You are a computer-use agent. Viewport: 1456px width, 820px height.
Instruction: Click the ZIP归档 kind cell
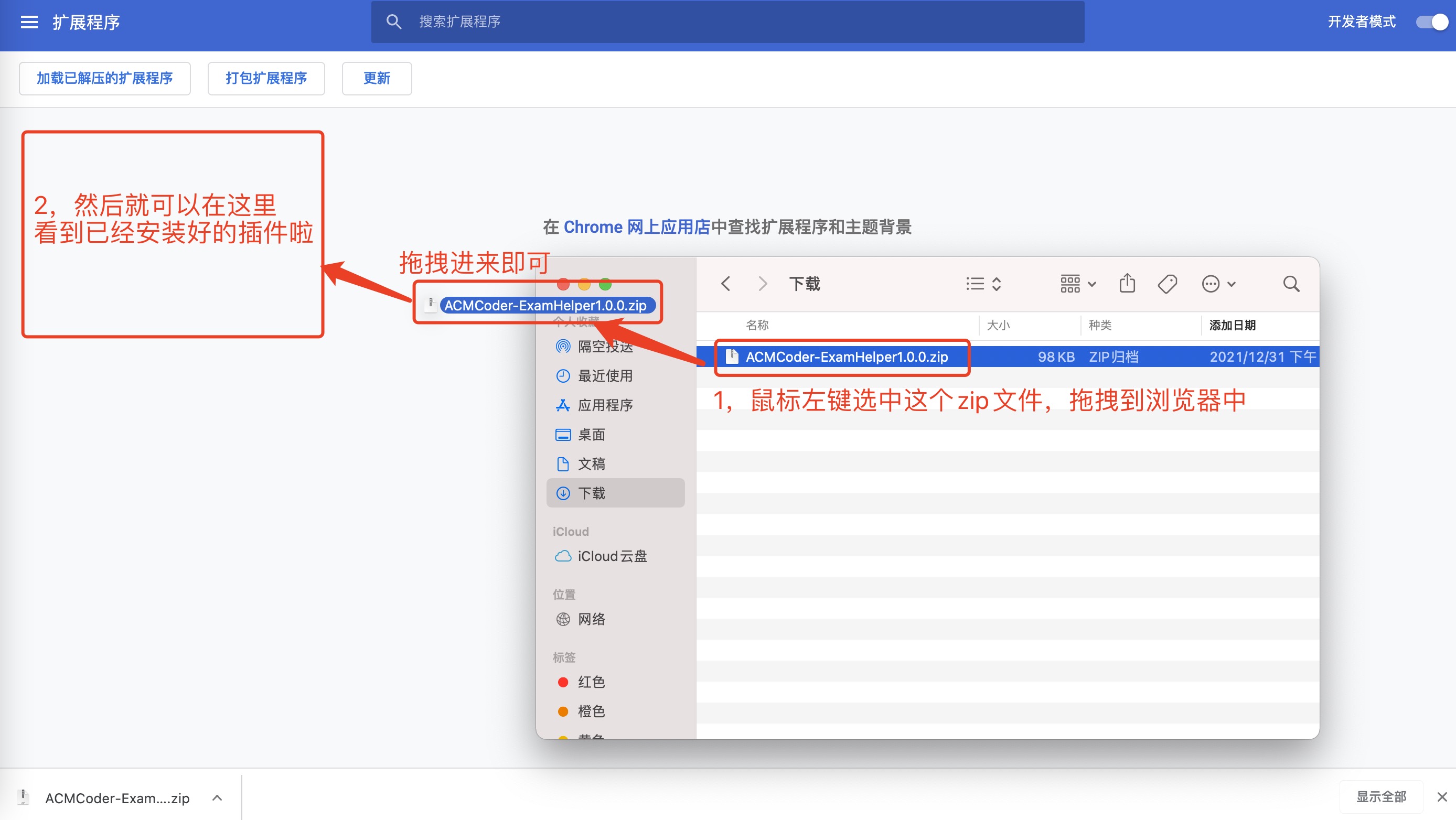coord(1114,357)
